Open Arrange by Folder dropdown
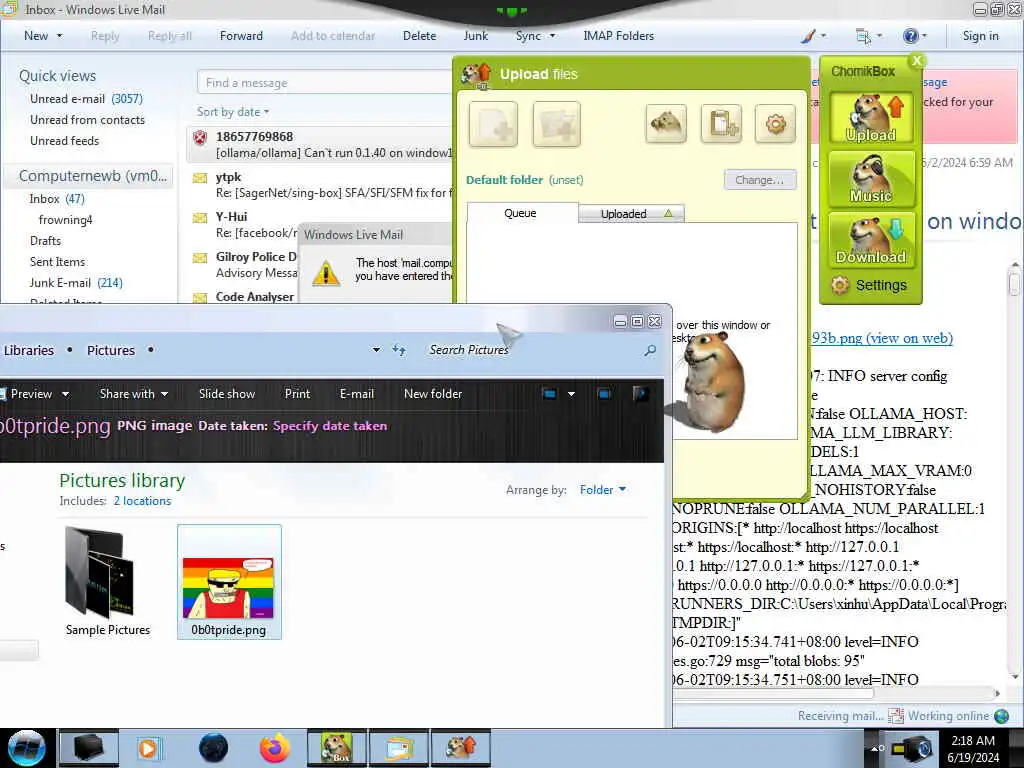The width and height of the screenshot is (1024, 768). 603,490
